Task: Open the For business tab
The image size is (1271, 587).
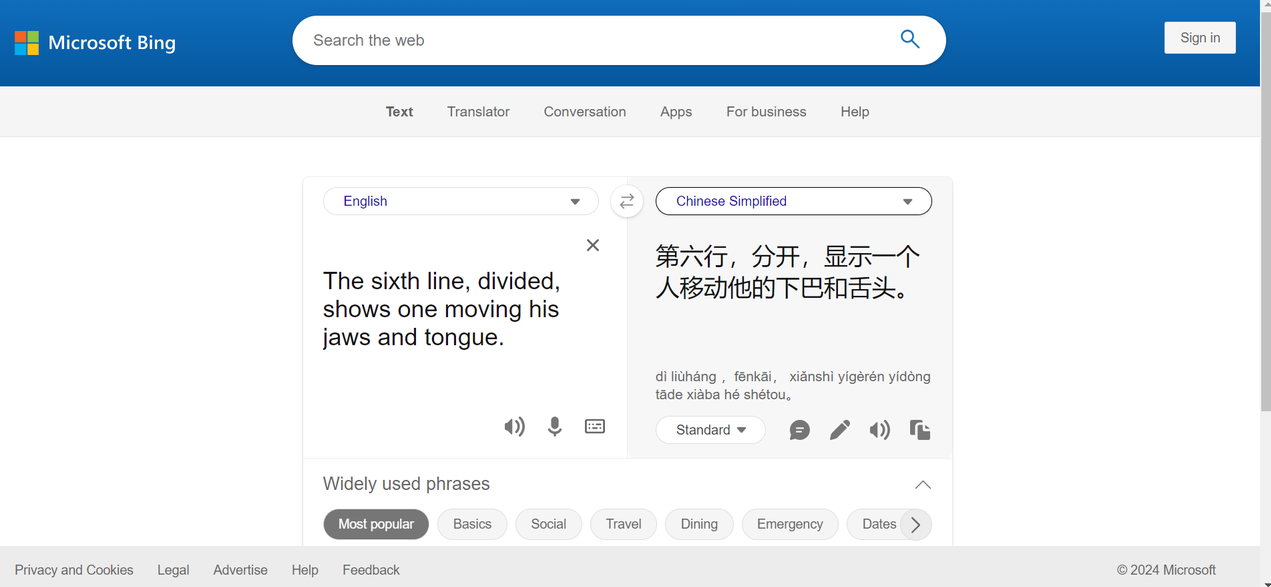Action: (x=766, y=112)
